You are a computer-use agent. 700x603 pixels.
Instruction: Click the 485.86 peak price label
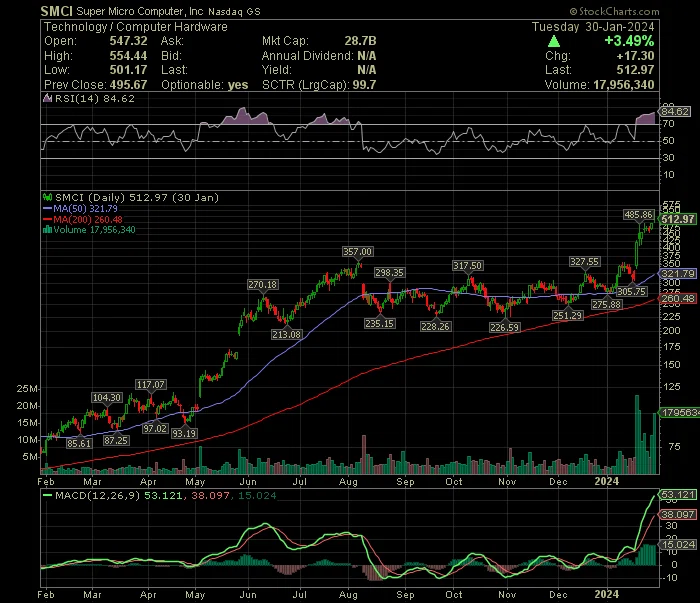(x=639, y=215)
